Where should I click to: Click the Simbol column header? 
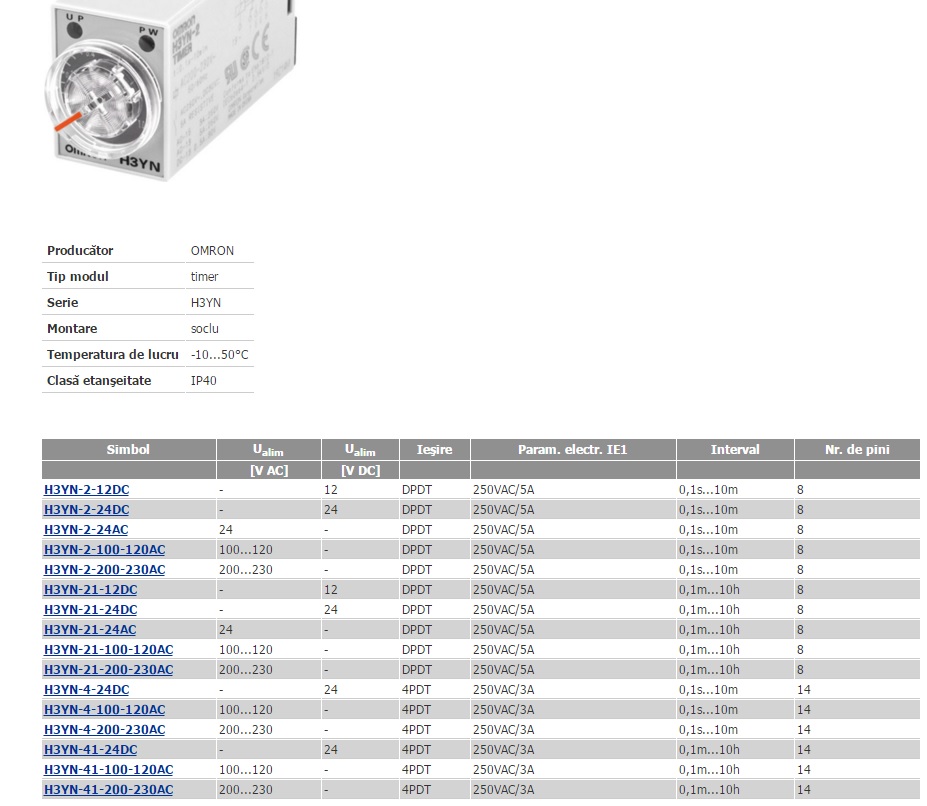point(128,450)
